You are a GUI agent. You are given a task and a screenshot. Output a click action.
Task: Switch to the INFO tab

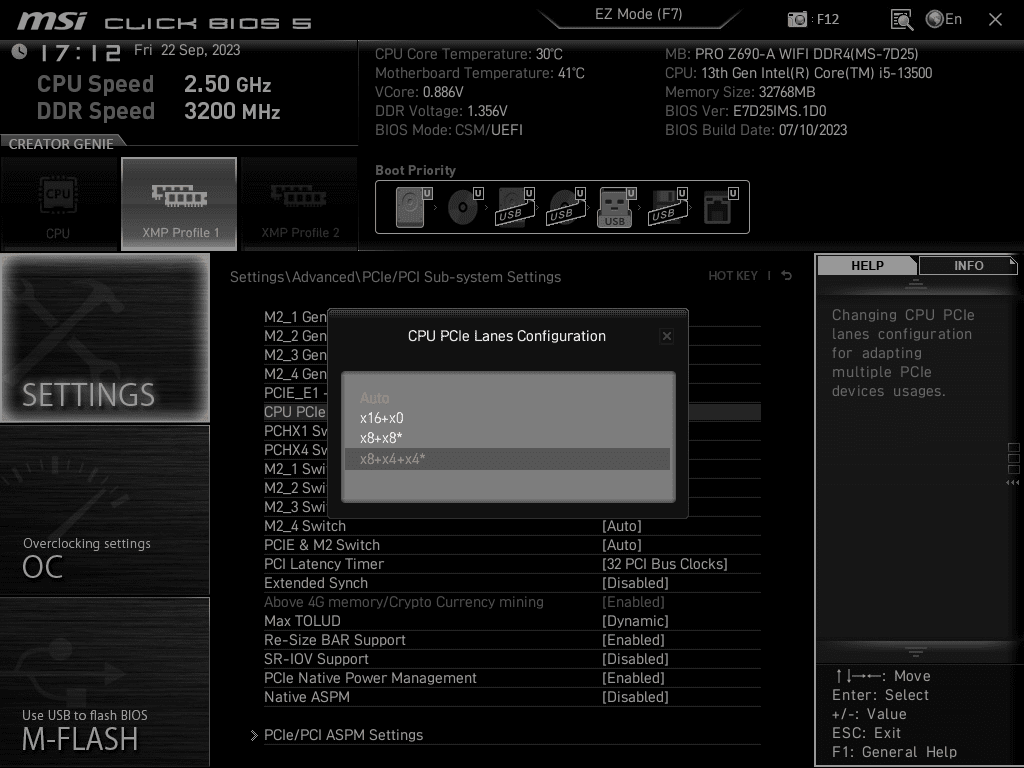pyautogui.click(x=968, y=265)
